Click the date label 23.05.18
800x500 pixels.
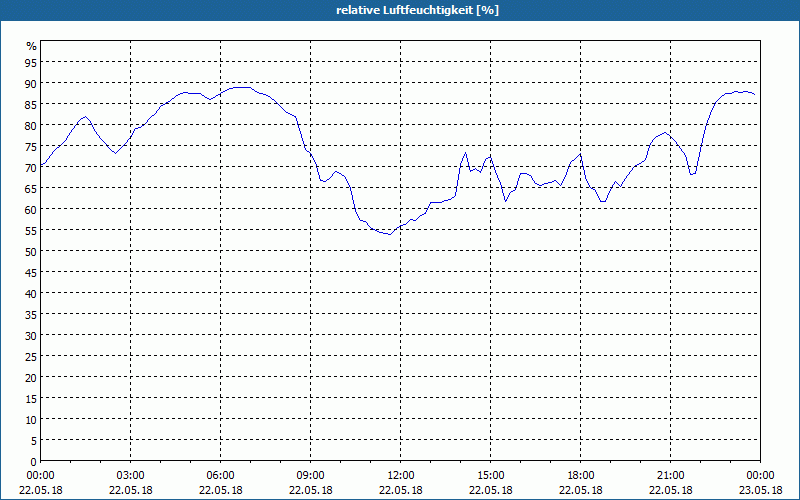click(x=760, y=490)
